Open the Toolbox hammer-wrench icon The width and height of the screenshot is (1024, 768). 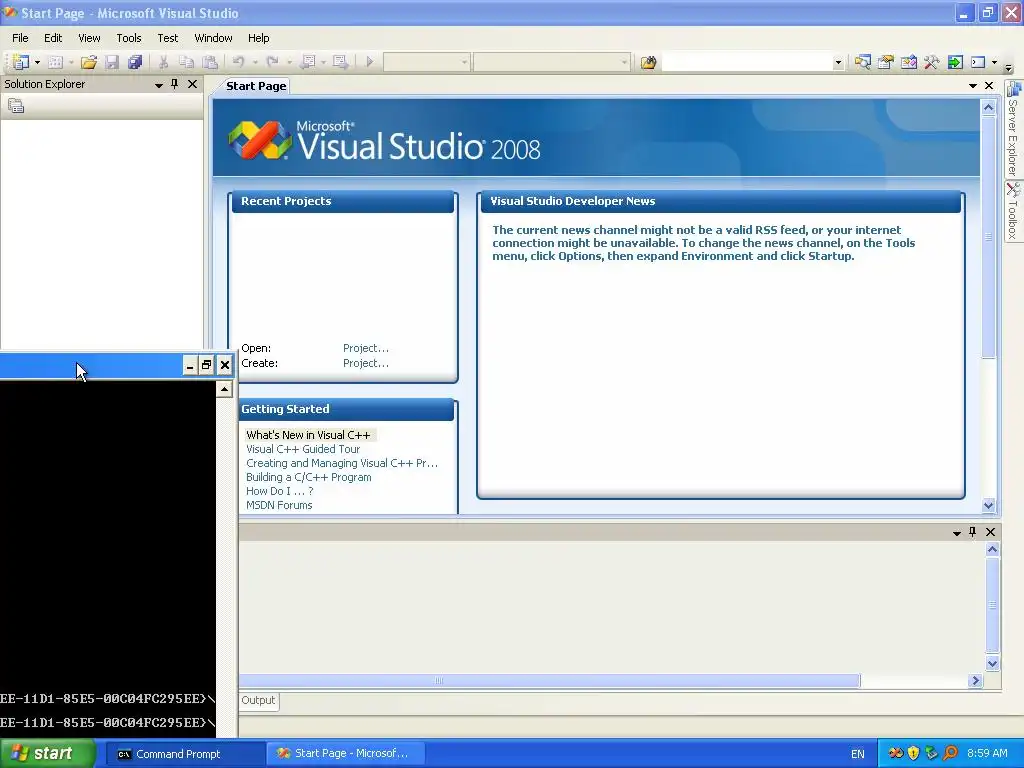931,62
